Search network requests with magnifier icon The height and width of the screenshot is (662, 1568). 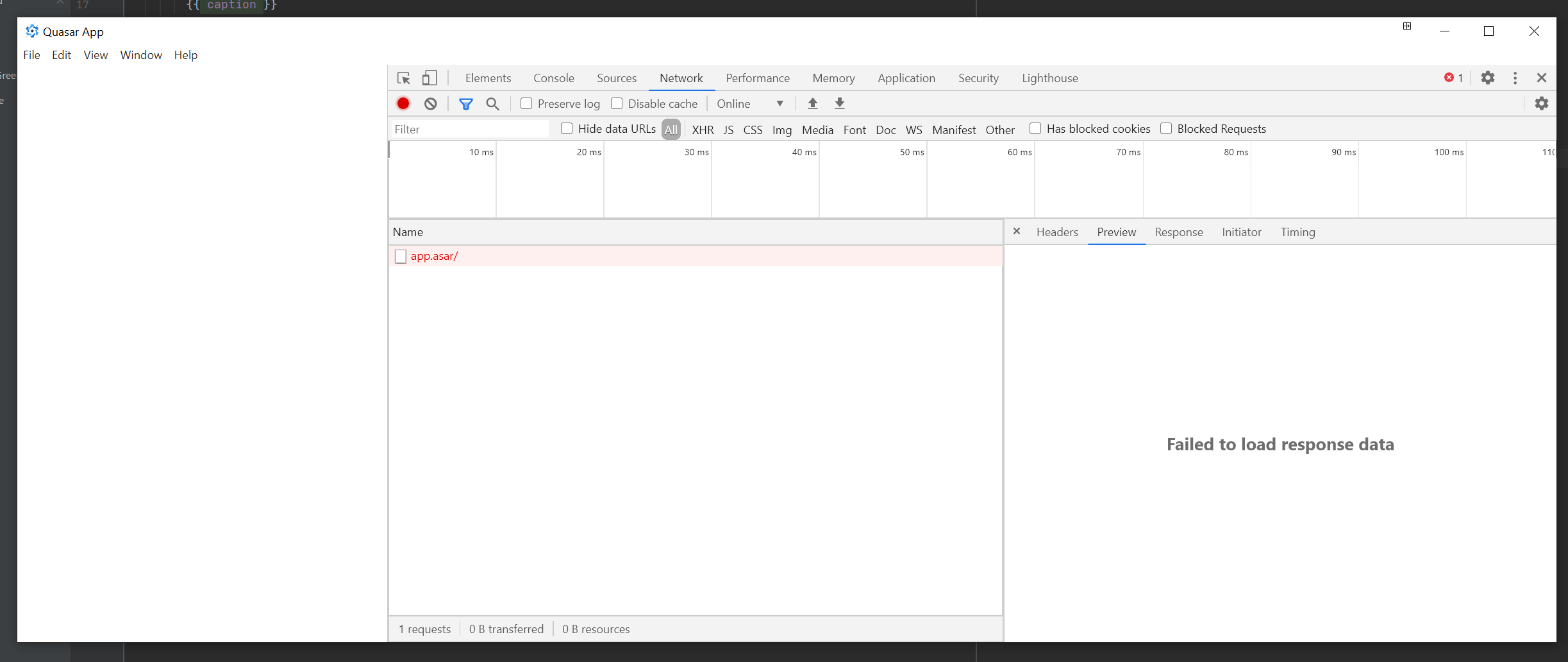click(492, 103)
